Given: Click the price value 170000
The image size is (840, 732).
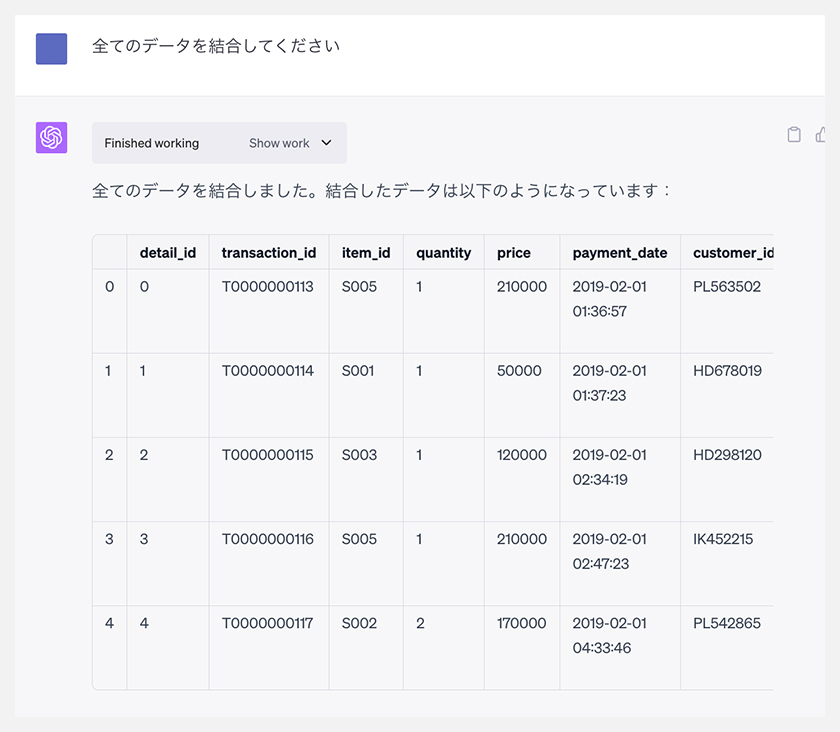Looking at the screenshot, I should pyautogui.click(x=521, y=623).
